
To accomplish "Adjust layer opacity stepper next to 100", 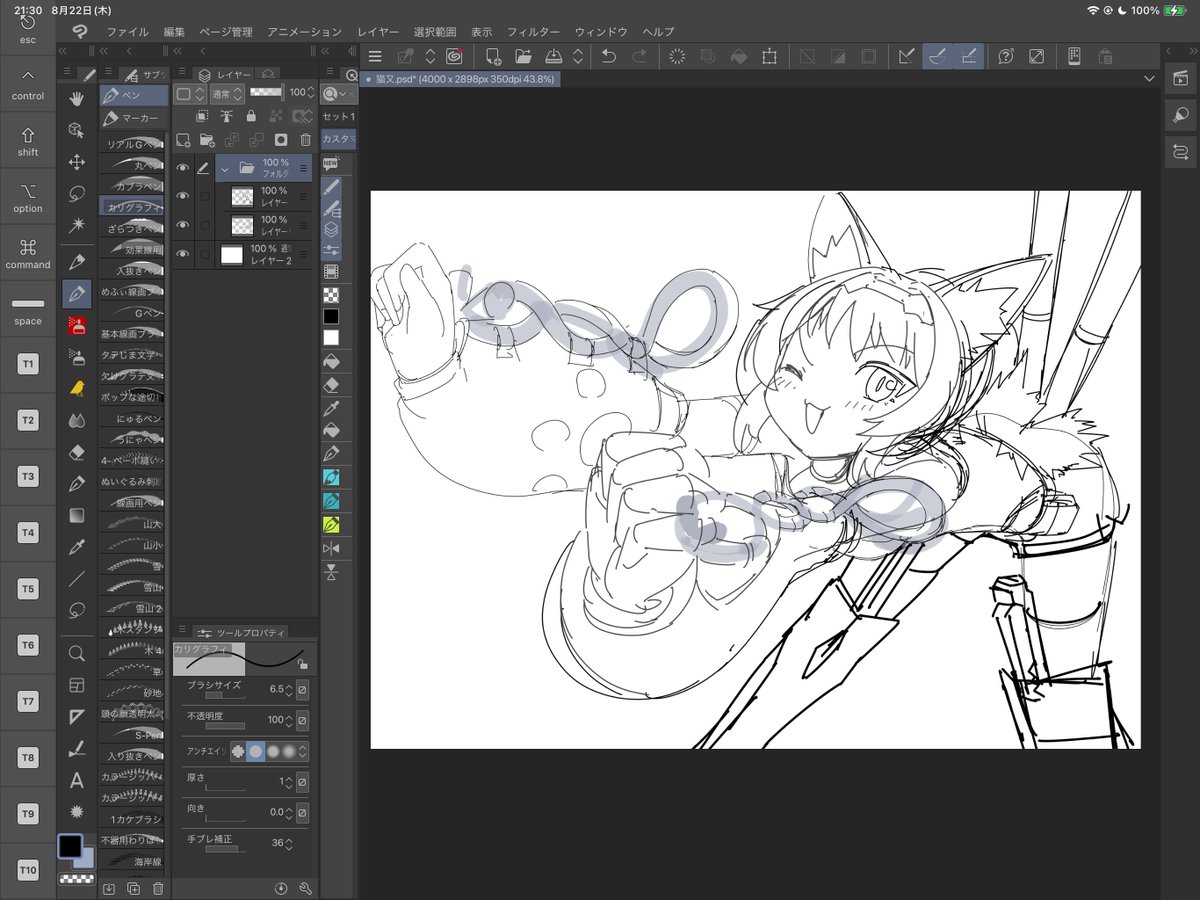I will click(x=309, y=93).
